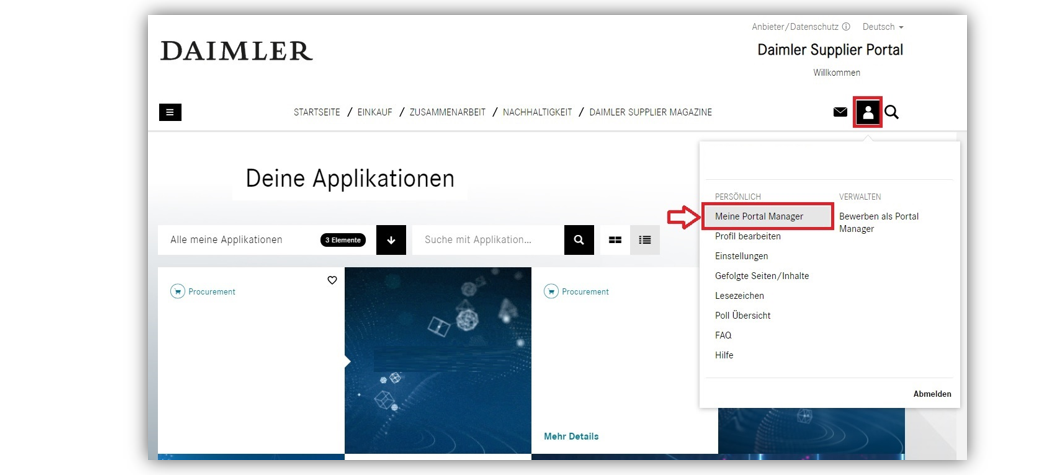Click the Anbieter/Datenschutz link

795,27
